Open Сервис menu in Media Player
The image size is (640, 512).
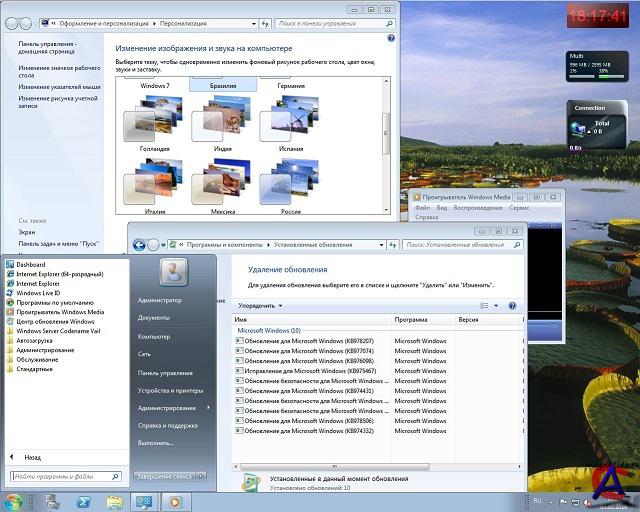pos(519,207)
